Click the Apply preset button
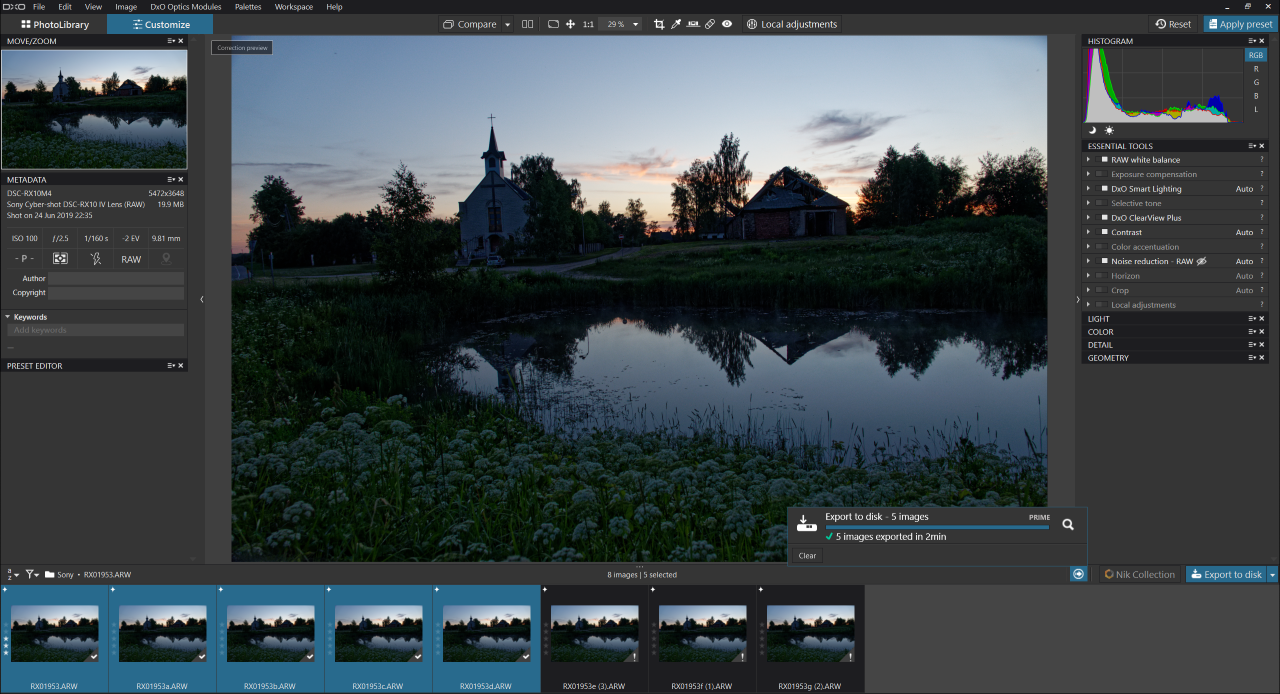 pyautogui.click(x=1240, y=24)
